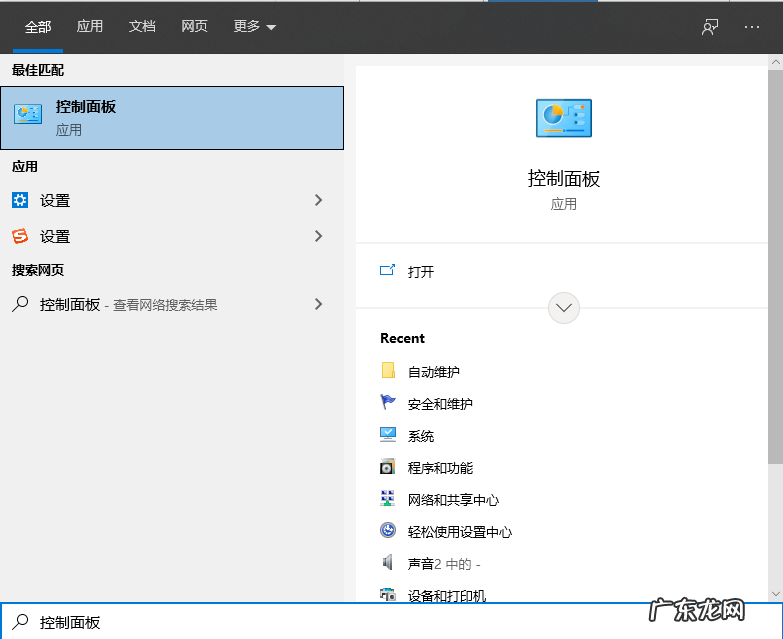
Task: Click the 控制面板 title in preview pane
Action: [x=564, y=179]
